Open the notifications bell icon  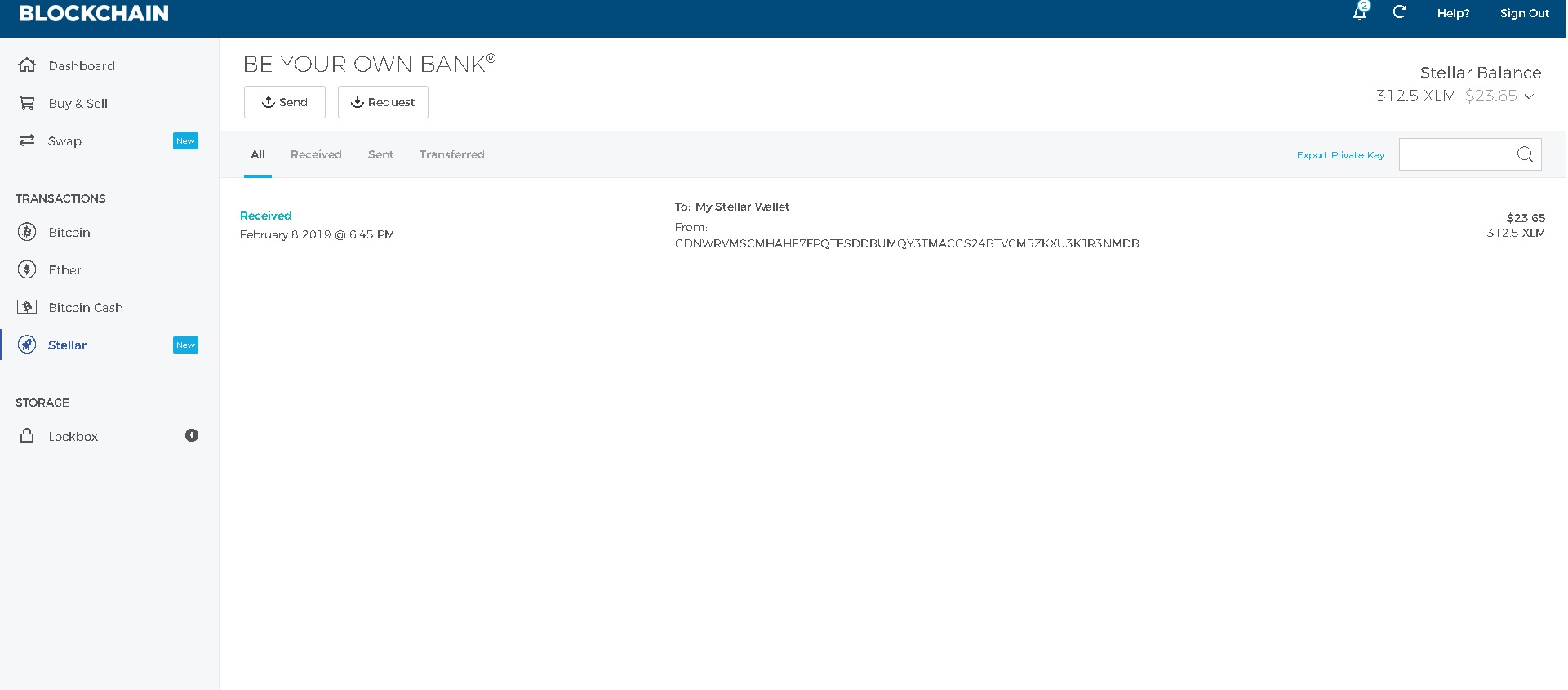click(x=1360, y=12)
